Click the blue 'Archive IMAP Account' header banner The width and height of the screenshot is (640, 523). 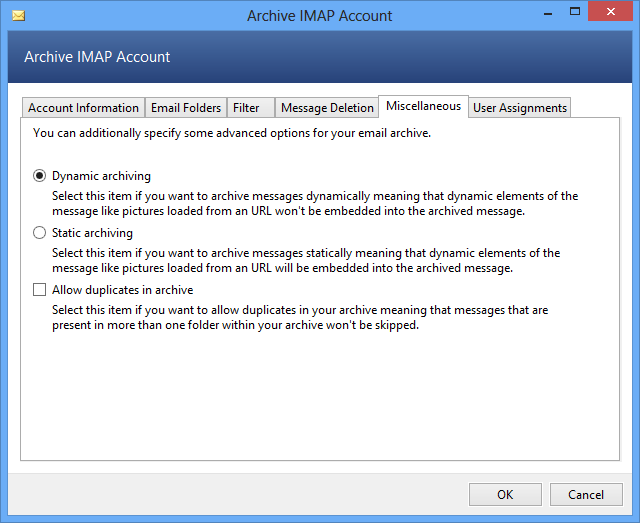(320, 57)
